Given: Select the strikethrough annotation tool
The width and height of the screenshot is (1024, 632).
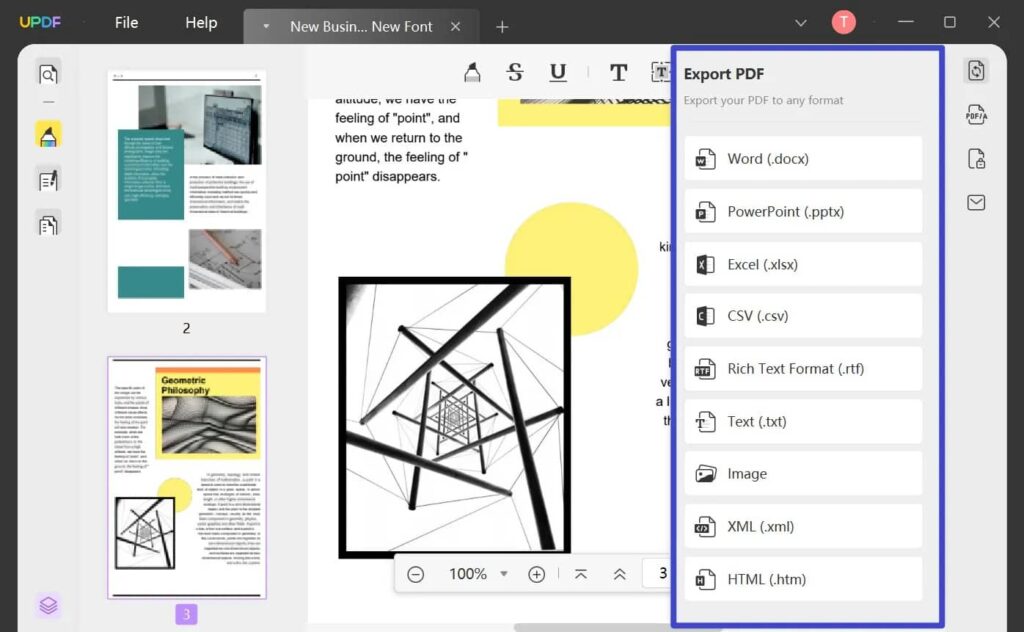Looking at the screenshot, I should tap(514, 72).
